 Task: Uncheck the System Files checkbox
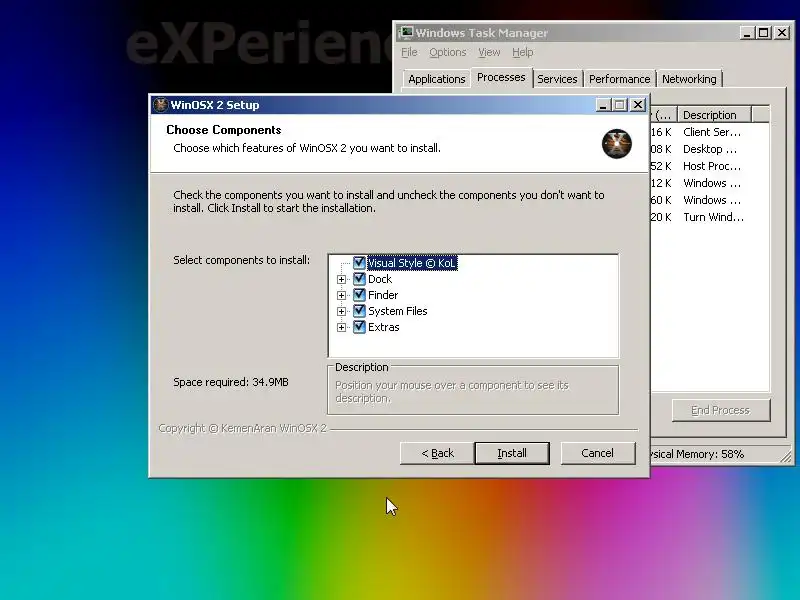359,311
